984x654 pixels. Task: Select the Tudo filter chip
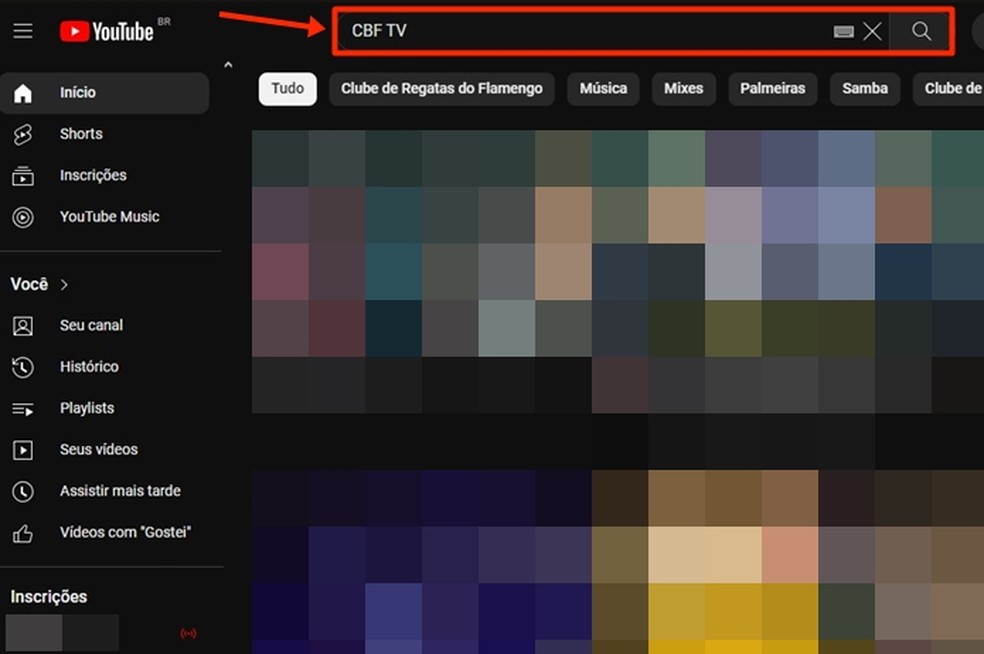click(287, 88)
